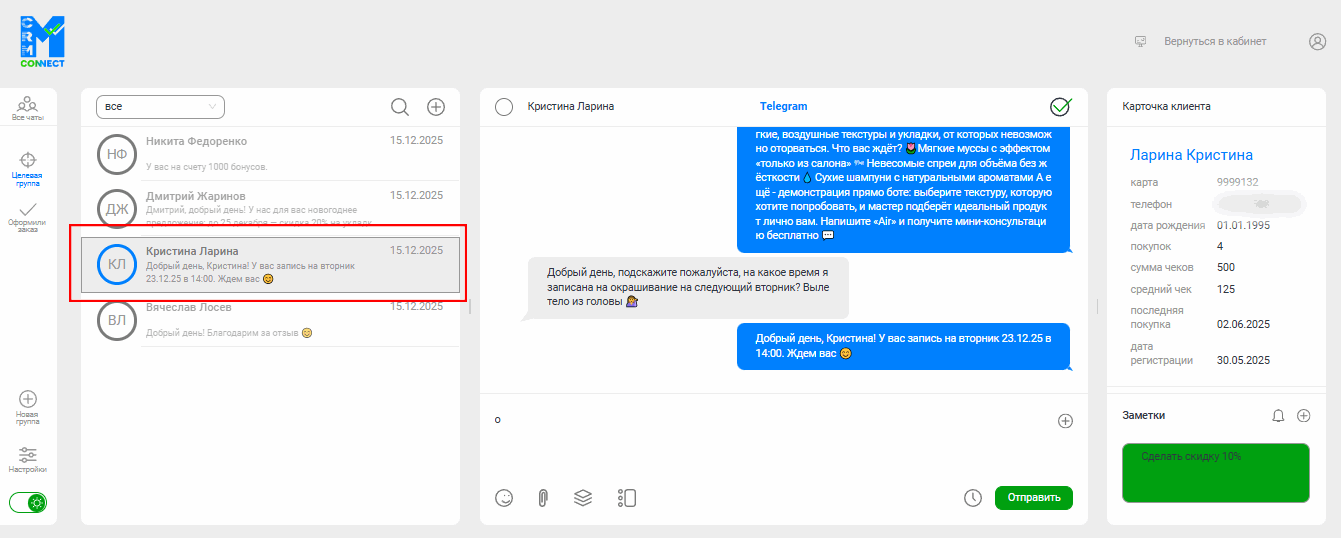
Task: Click client name Ларина Кристина
Action: coord(1191,155)
